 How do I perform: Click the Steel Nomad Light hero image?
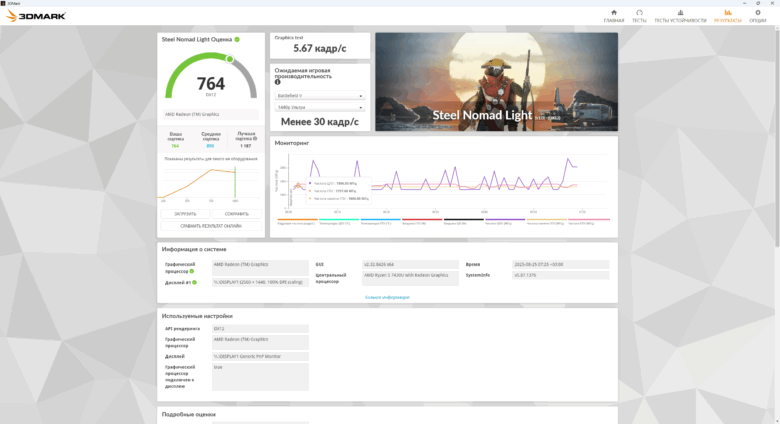[496, 82]
